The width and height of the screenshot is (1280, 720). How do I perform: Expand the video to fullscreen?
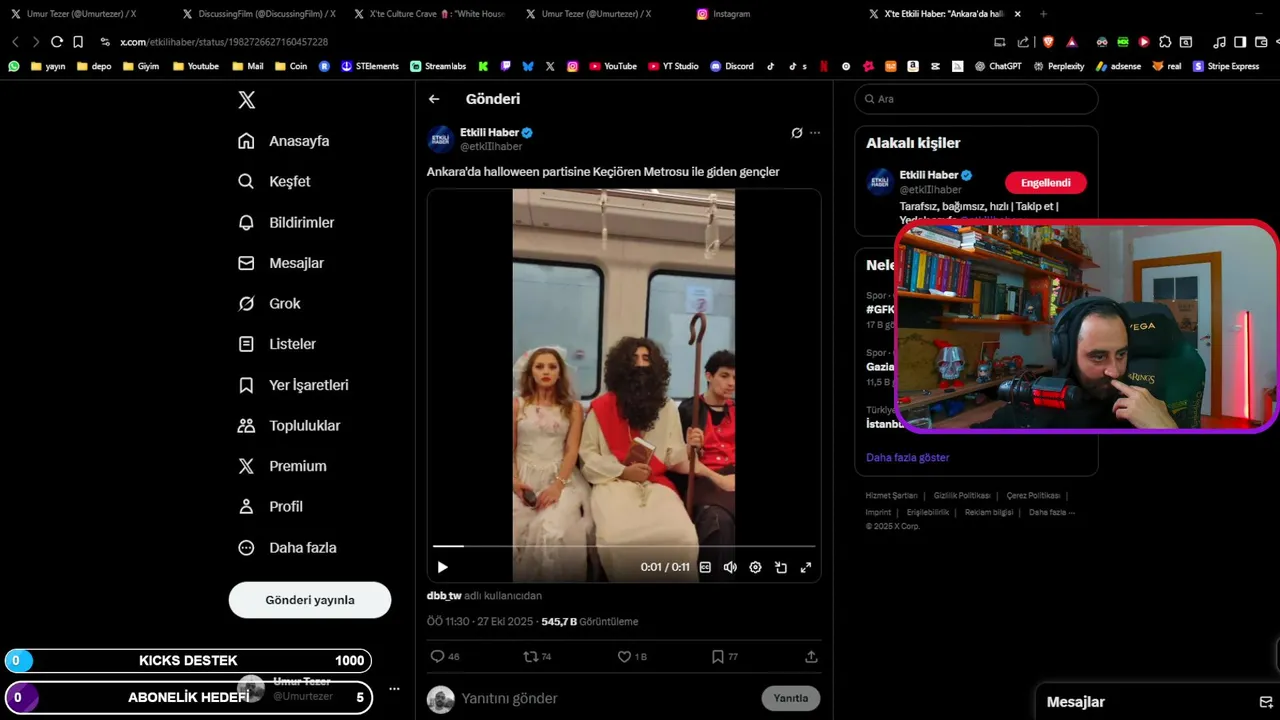(806, 567)
